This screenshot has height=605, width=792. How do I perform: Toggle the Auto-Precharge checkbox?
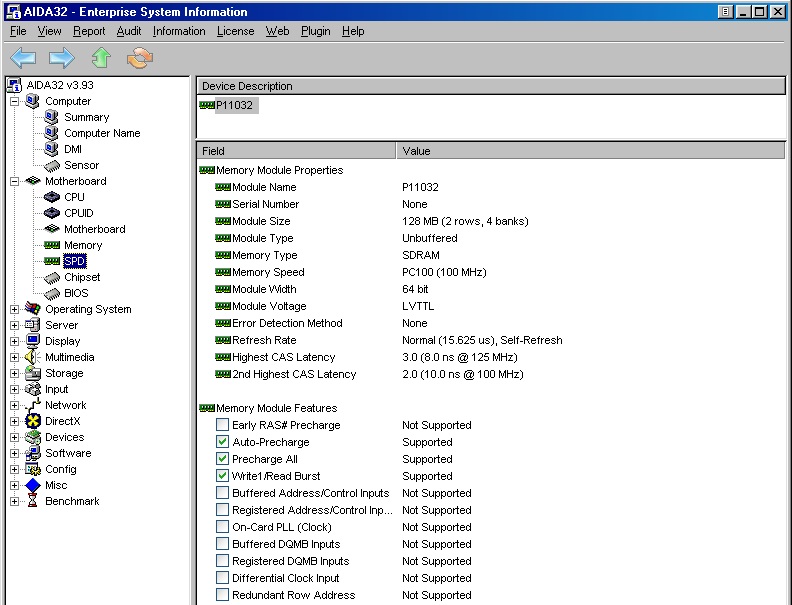pos(222,442)
